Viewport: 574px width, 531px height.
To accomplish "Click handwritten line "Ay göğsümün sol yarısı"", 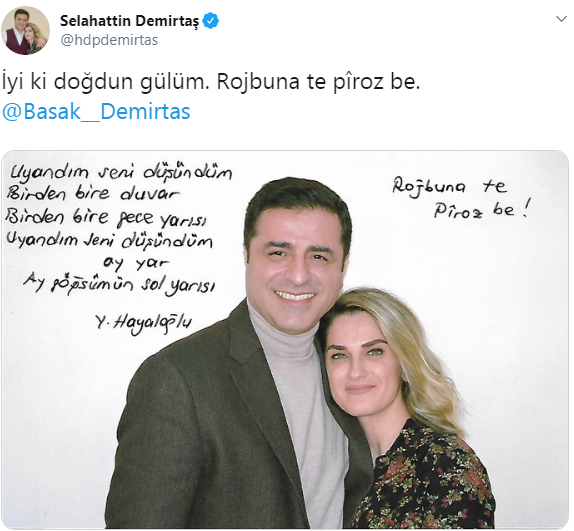I will [119, 286].
